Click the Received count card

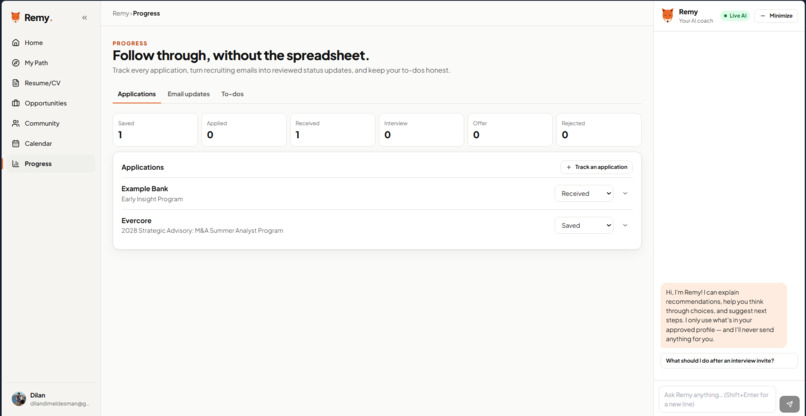(333, 130)
